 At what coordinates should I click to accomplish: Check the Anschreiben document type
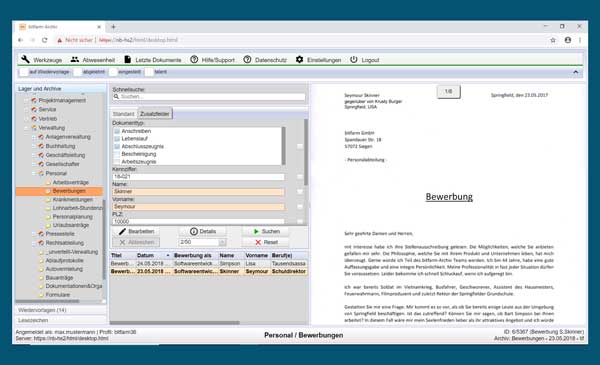pos(117,131)
